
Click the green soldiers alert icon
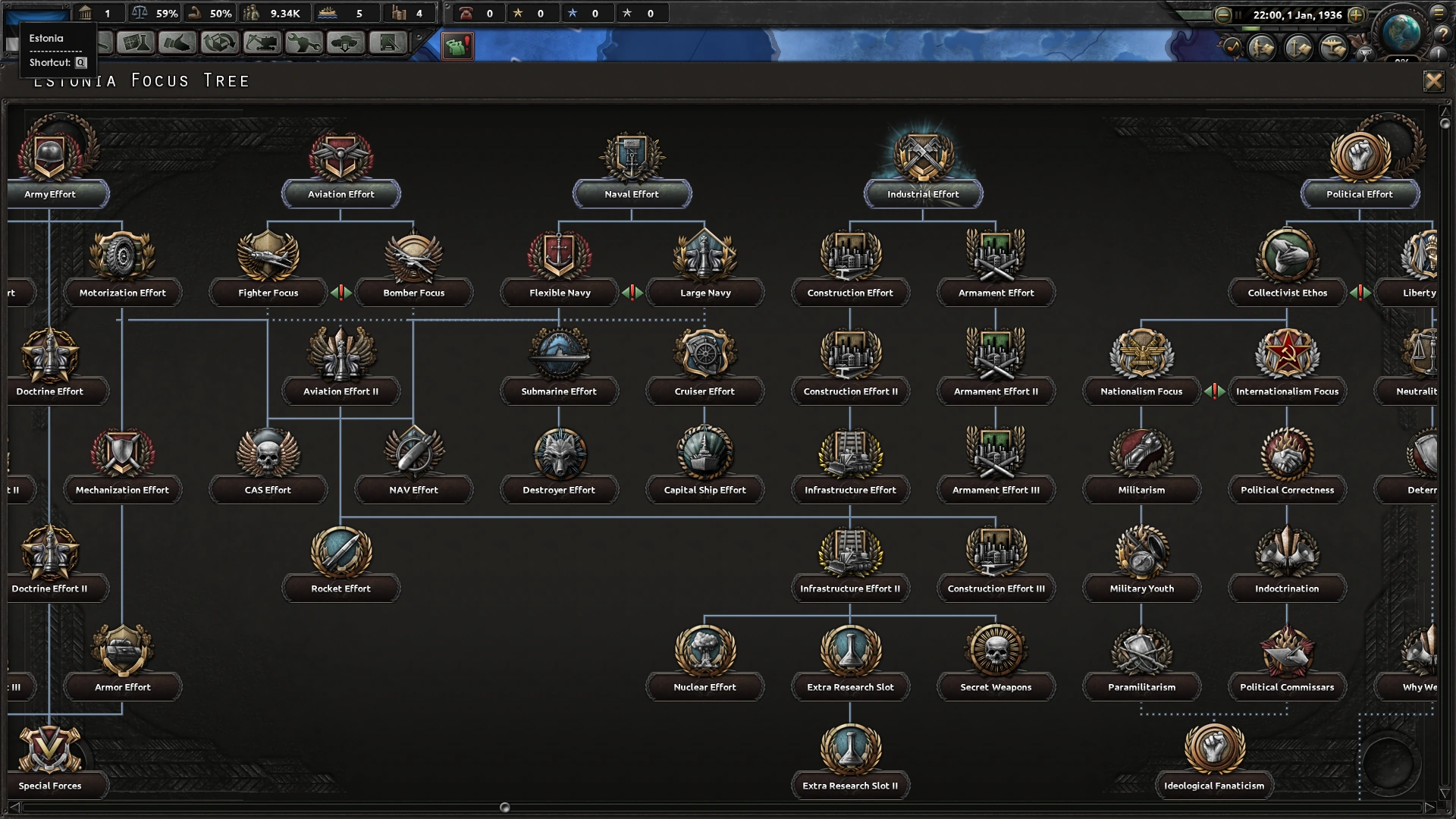coord(457,45)
